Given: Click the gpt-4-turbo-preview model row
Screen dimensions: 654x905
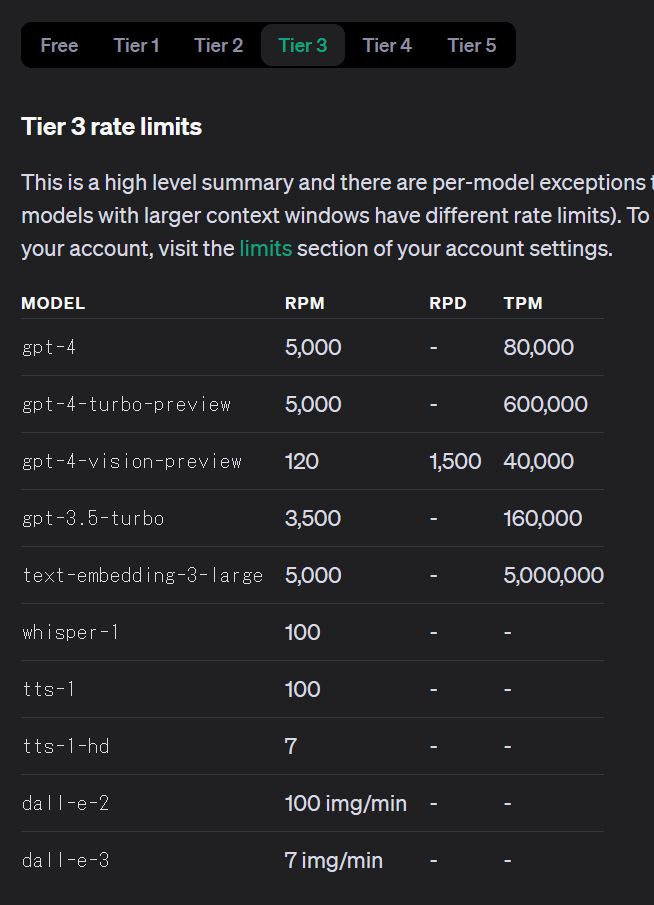Looking at the screenshot, I should [x=312, y=404].
